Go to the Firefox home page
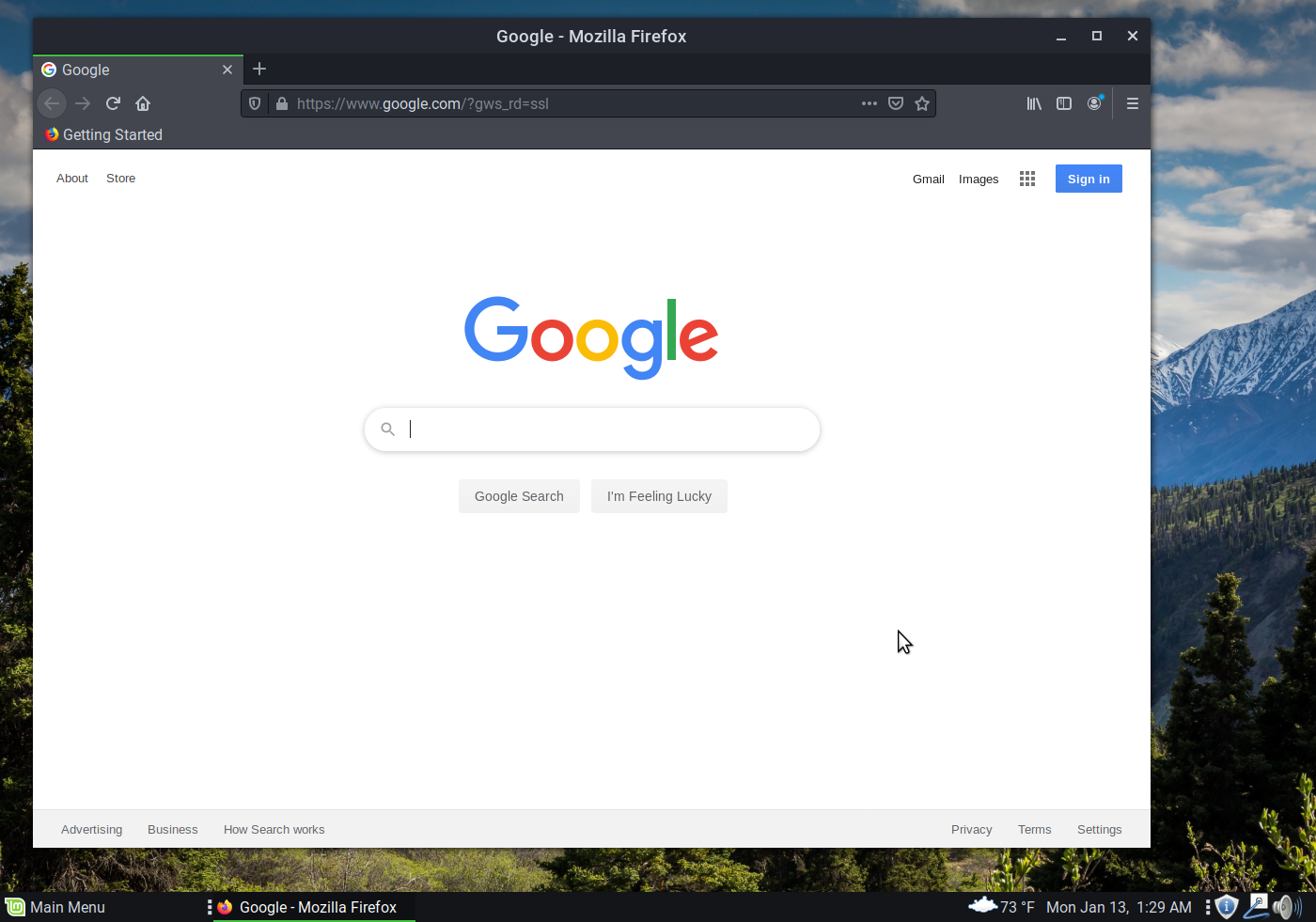This screenshot has height=922, width=1316. tap(143, 103)
